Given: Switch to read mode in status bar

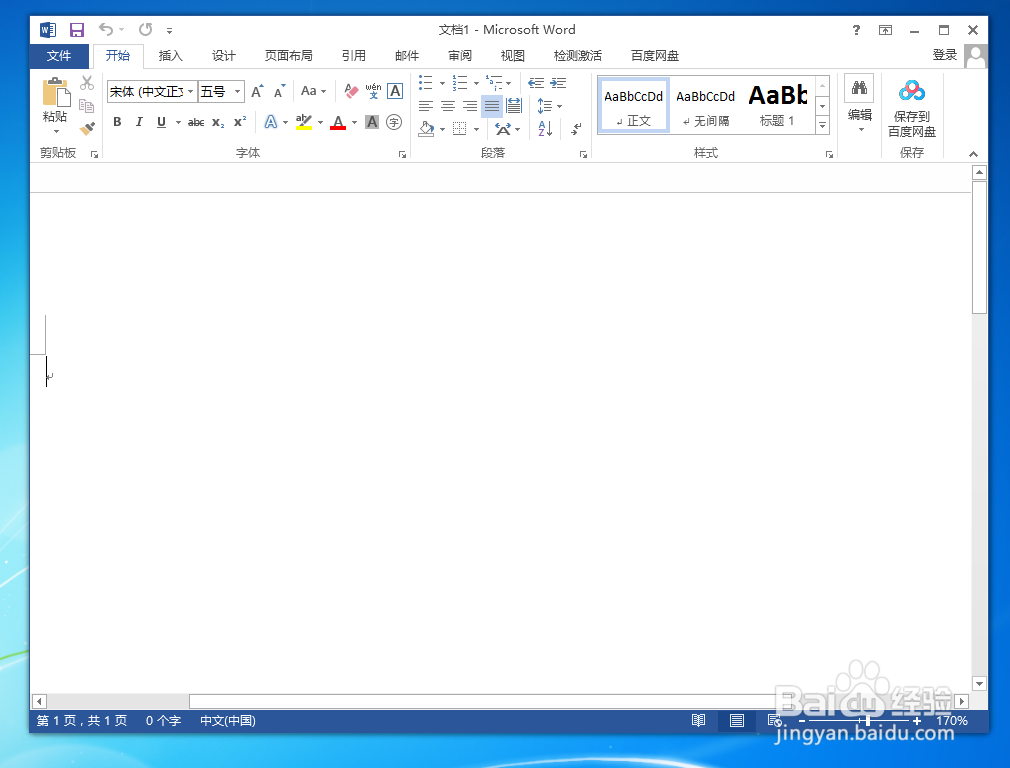Looking at the screenshot, I should click(x=699, y=720).
